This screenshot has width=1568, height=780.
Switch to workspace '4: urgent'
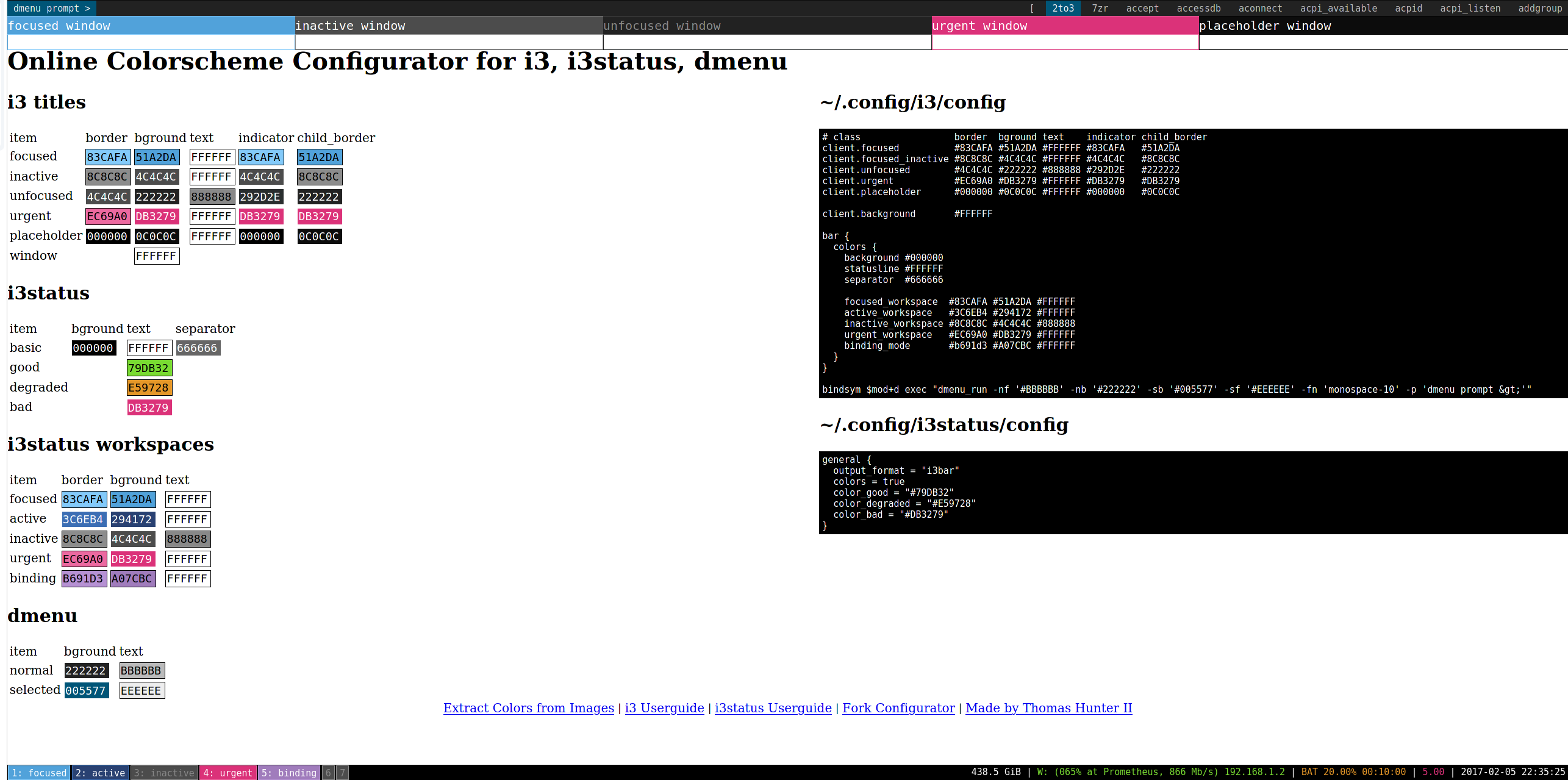coord(228,773)
